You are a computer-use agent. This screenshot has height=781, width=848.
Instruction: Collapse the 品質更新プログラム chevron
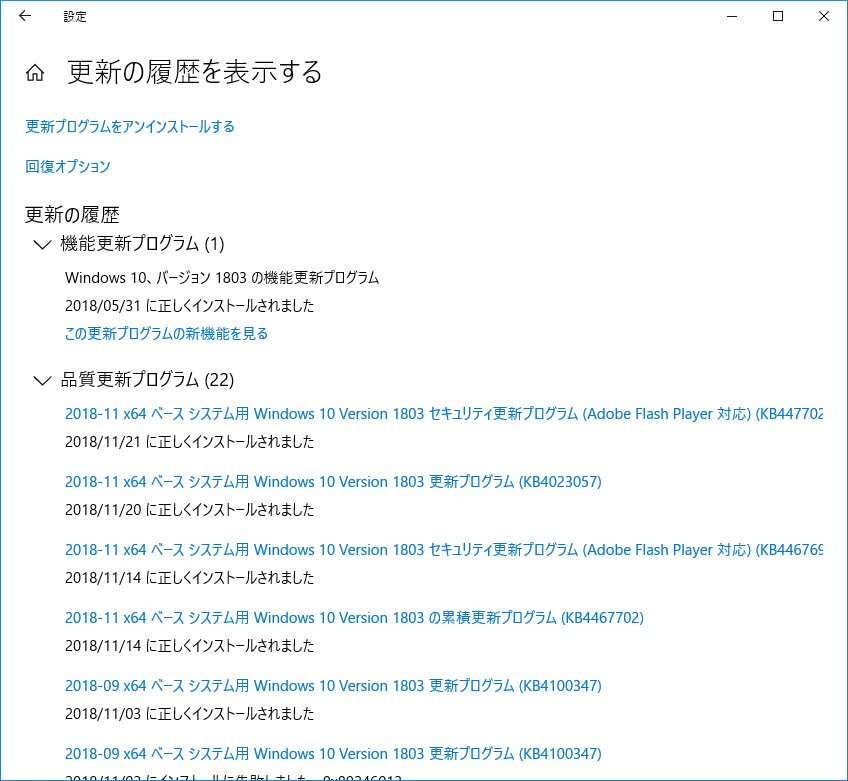click(42, 380)
